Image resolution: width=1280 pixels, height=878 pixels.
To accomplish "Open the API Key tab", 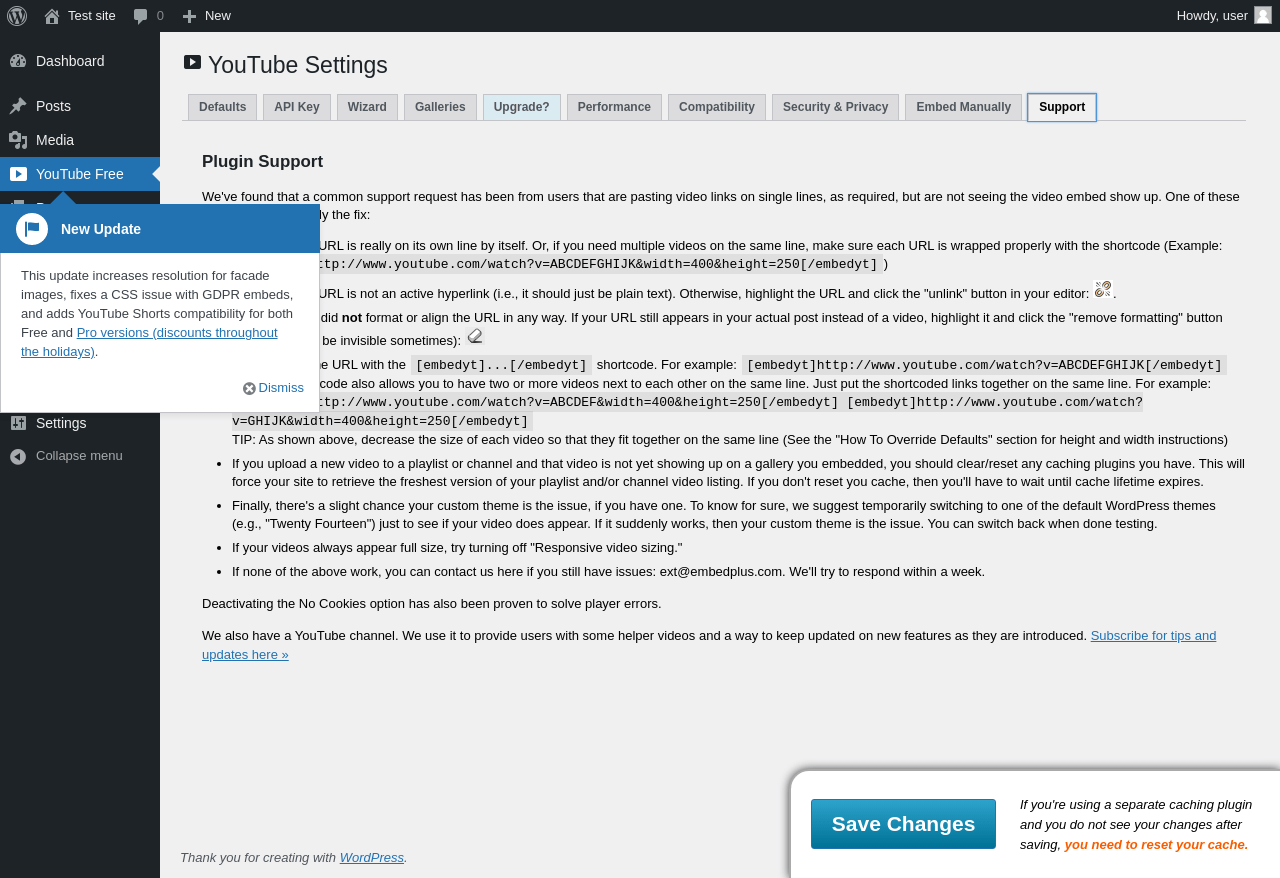I will click(297, 107).
